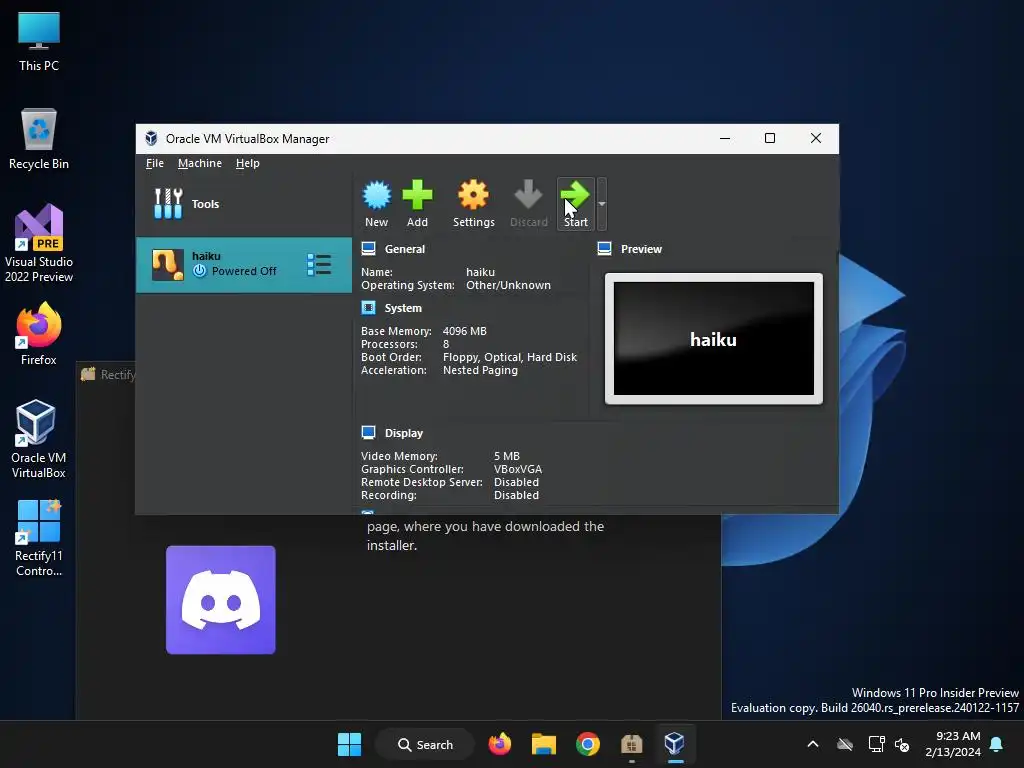Screen dimensions: 1024x768
Task: Click the General section monitor icon
Action: pos(368,249)
